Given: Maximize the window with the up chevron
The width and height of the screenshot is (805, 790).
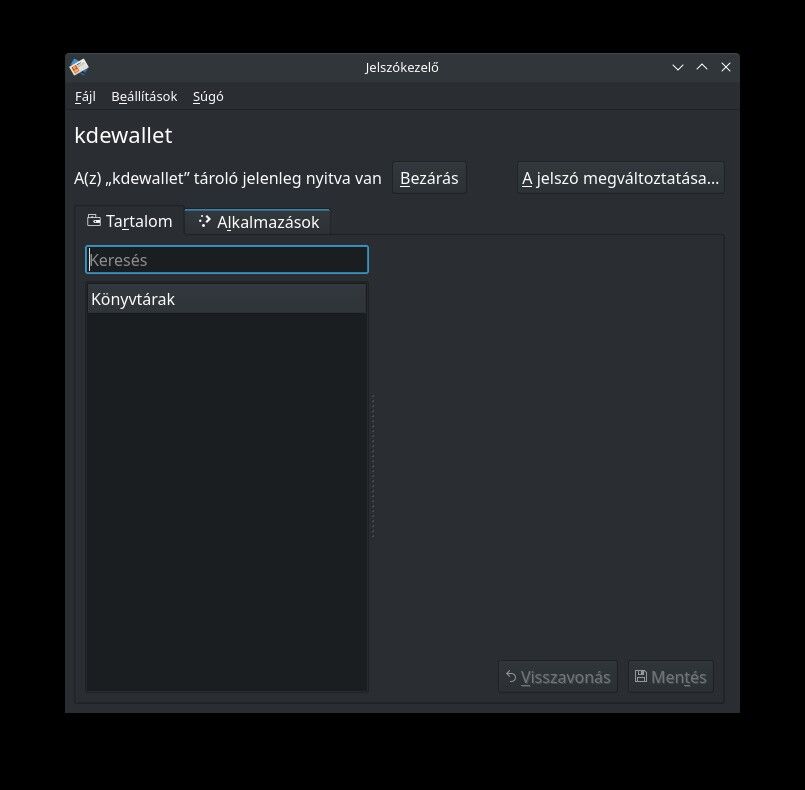Looking at the screenshot, I should 702,67.
